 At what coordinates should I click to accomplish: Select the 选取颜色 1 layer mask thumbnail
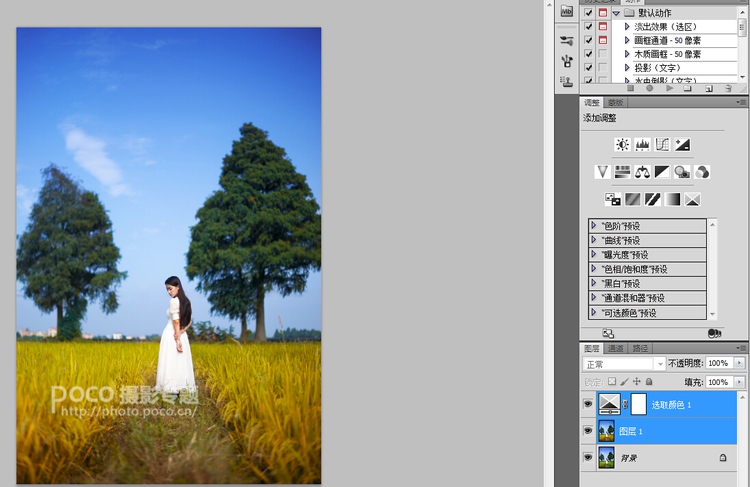point(639,404)
